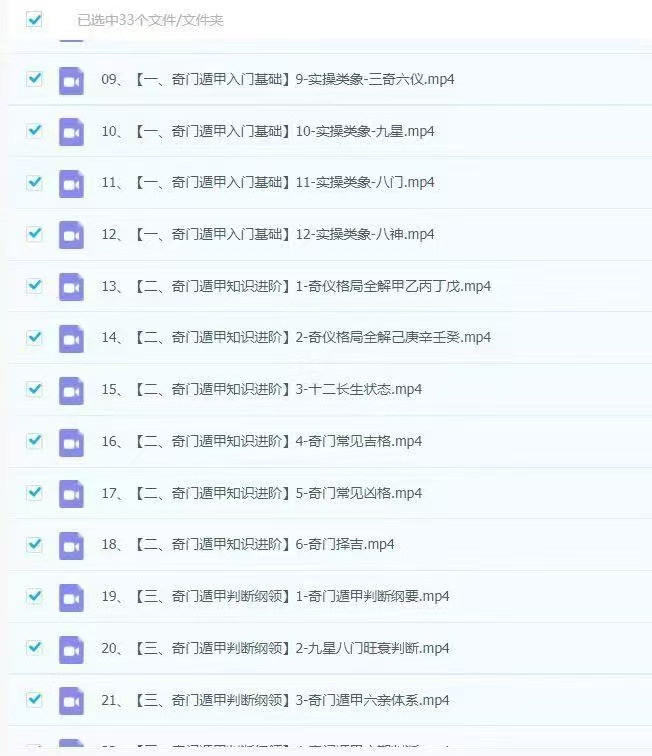Click video icon for file 10 九星

coord(71,132)
